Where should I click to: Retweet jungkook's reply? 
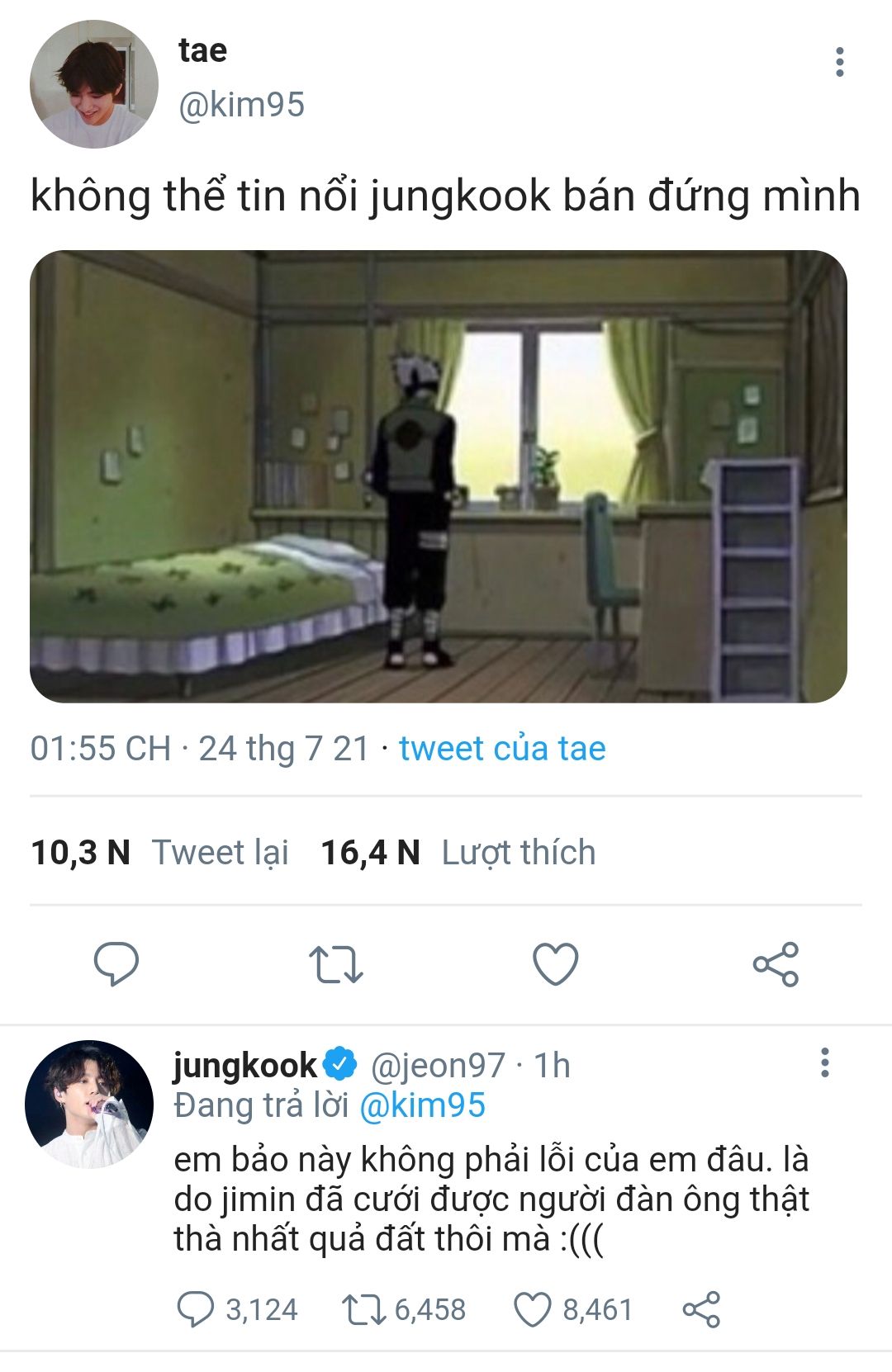363,1309
